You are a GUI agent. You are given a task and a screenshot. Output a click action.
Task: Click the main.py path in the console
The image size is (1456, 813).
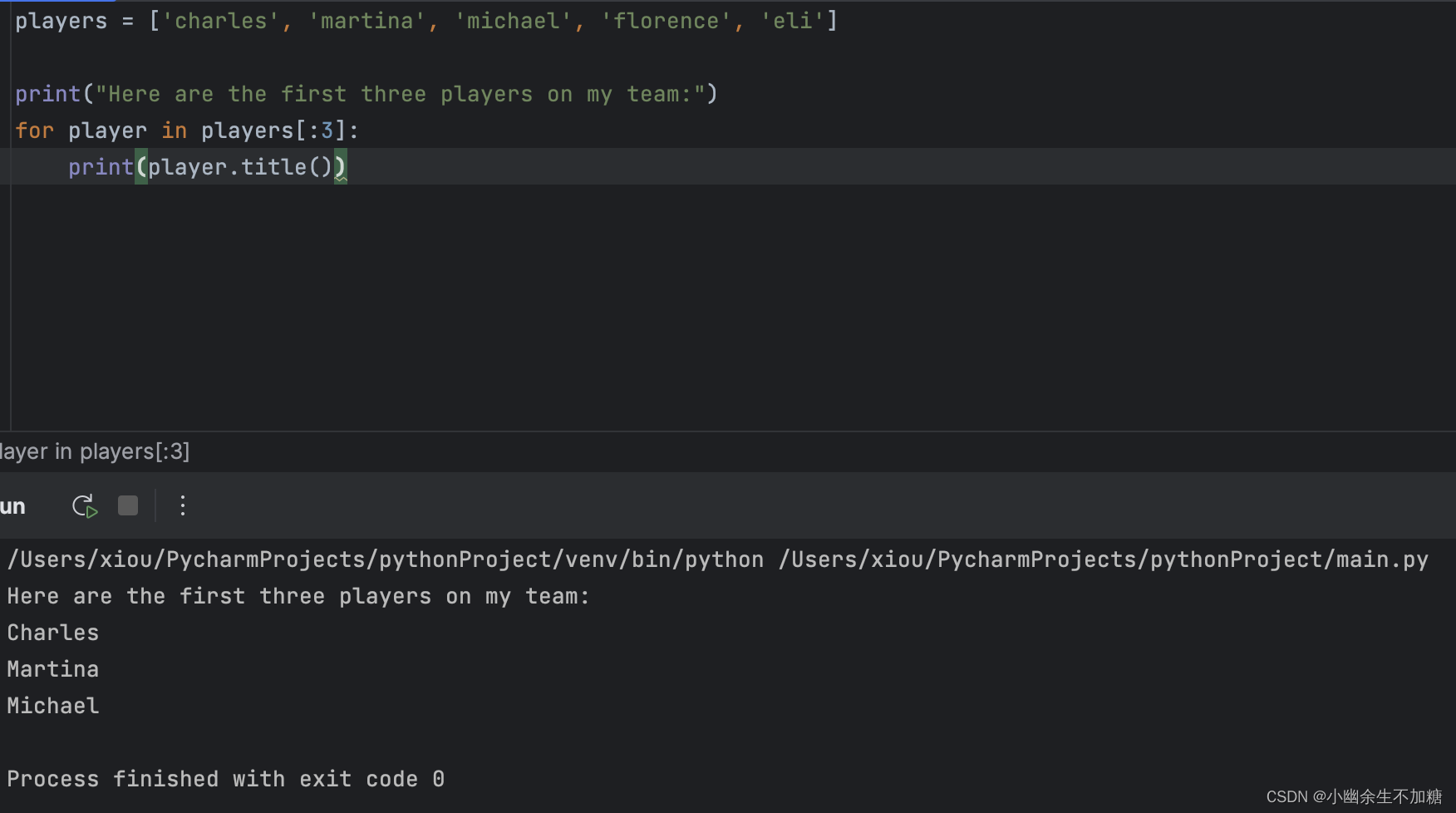(1103, 559)
